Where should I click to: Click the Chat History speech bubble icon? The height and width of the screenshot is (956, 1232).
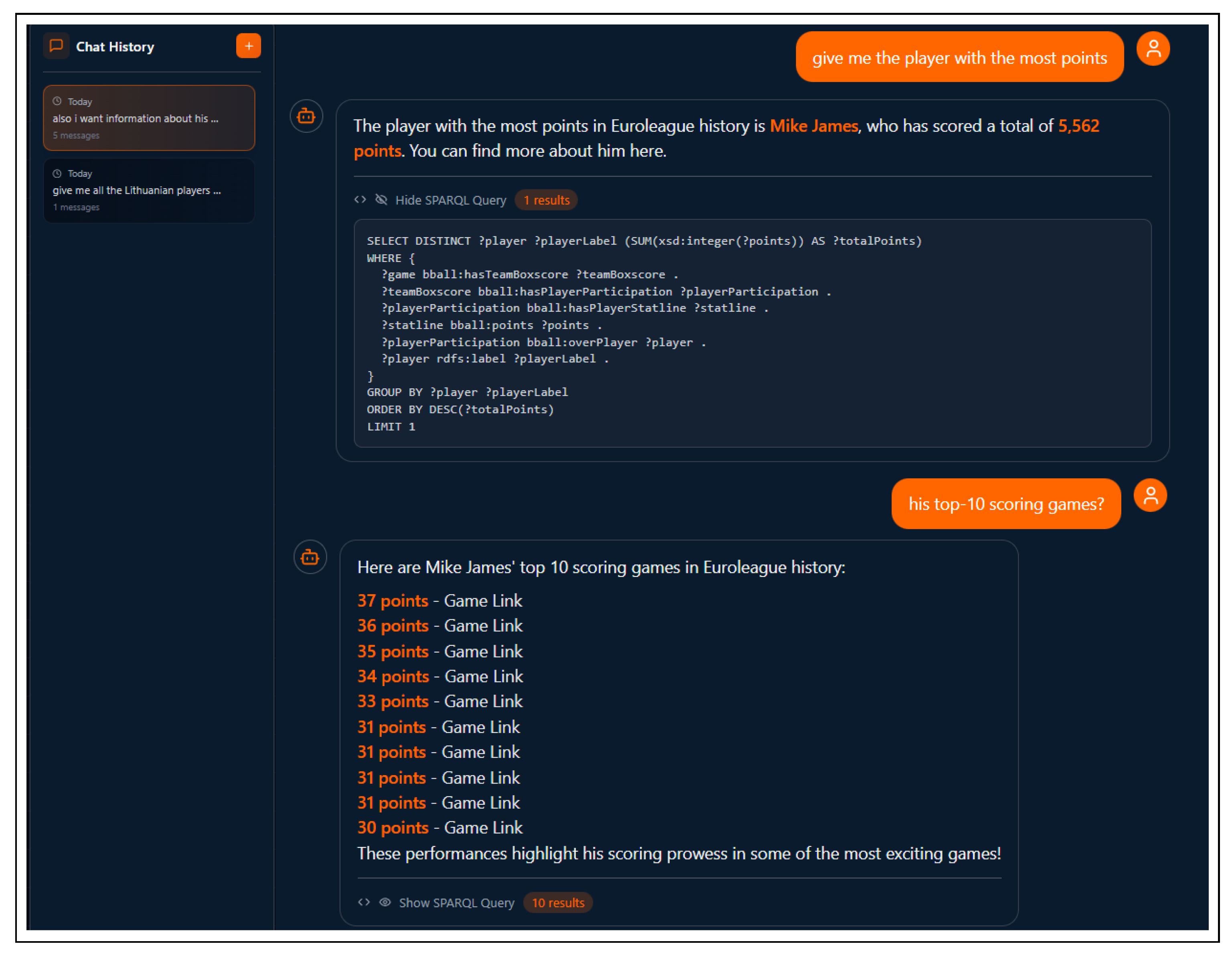click(x=56, y=46)
